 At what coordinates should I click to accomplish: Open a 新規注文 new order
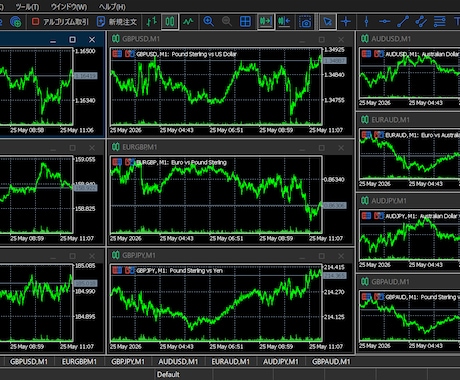pos(117,22)
